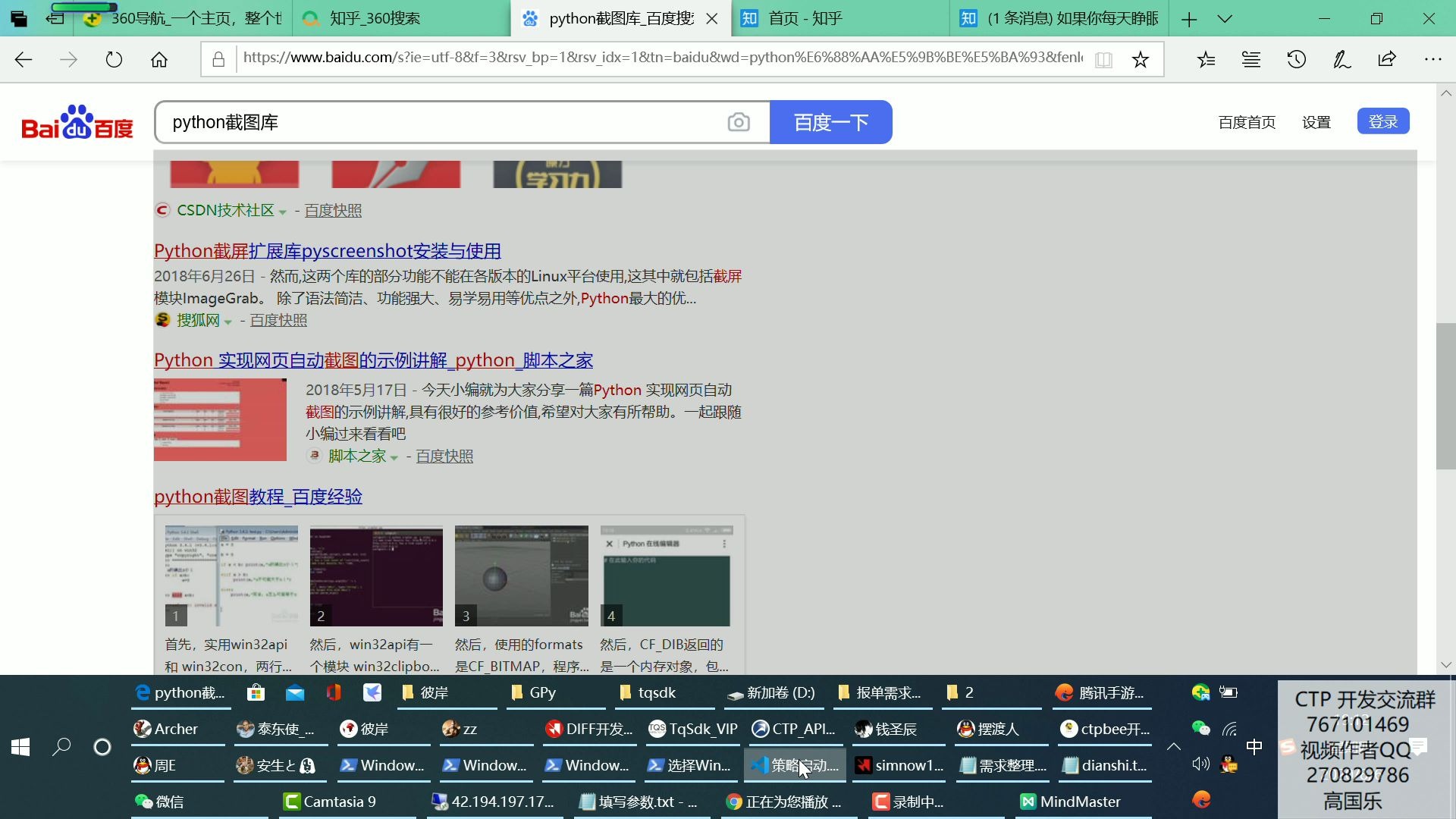Open step 3 formats tutorial thumbnail
The image size is (1456, 819).
[521, 576]
